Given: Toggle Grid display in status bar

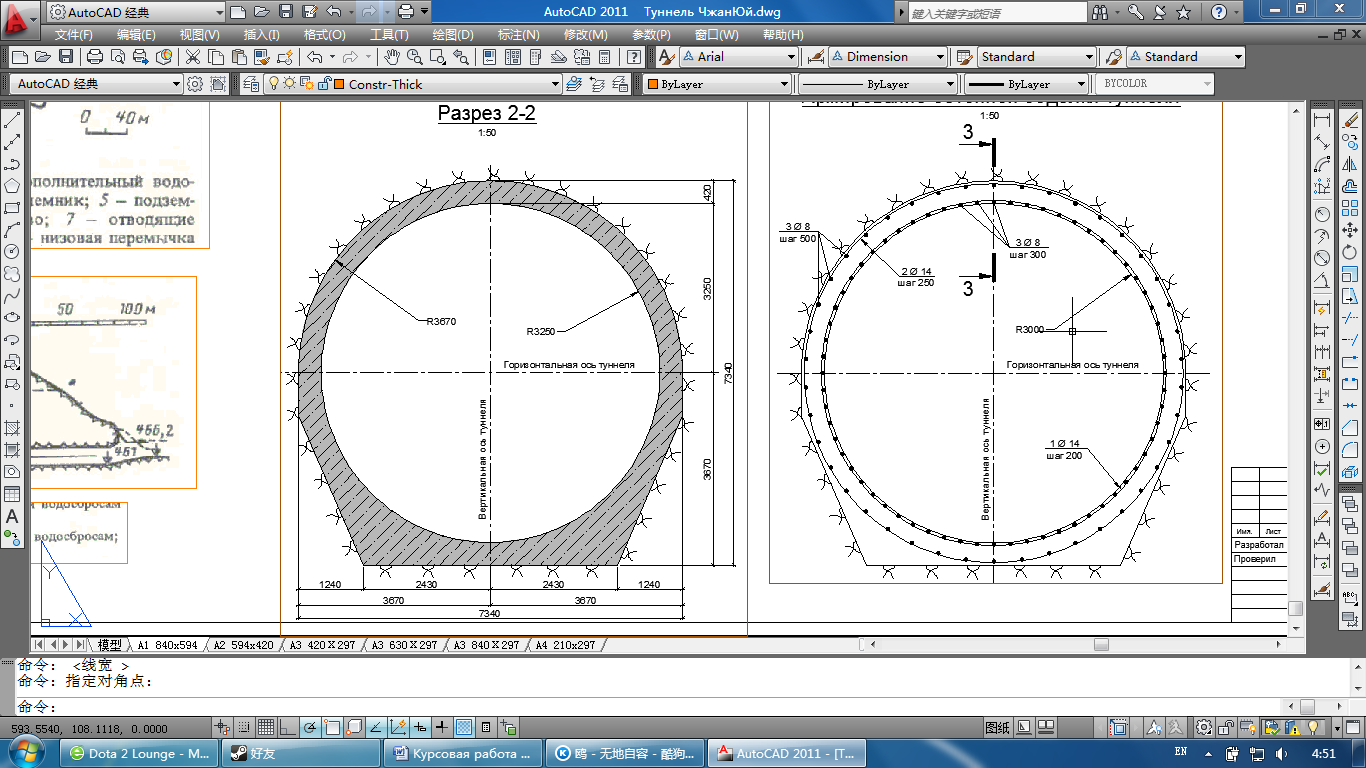Looking at the screenshot, I should click(266, 727).
